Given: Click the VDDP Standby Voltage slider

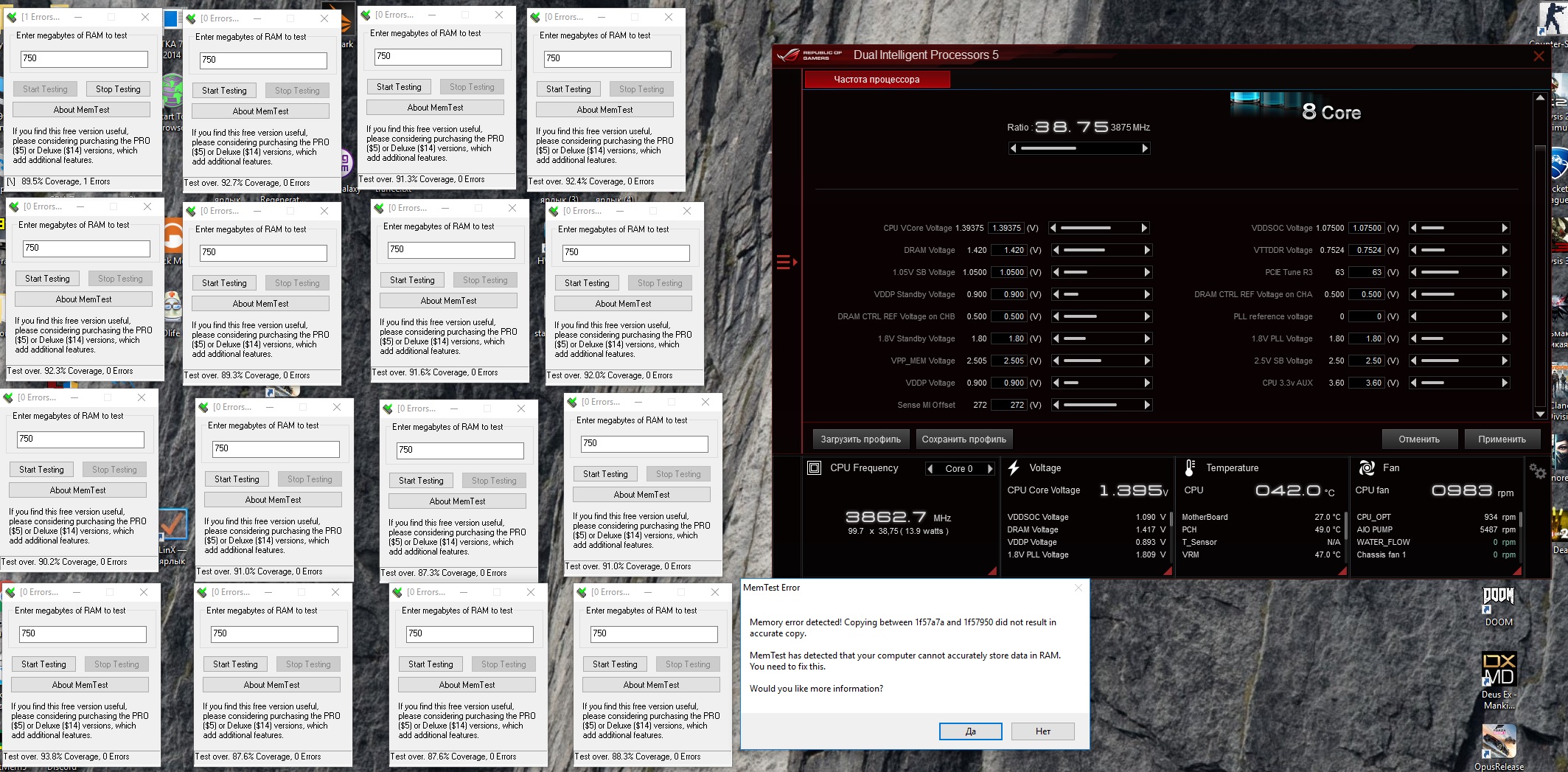Looking at the screenshot, I should pos(1101,294).
